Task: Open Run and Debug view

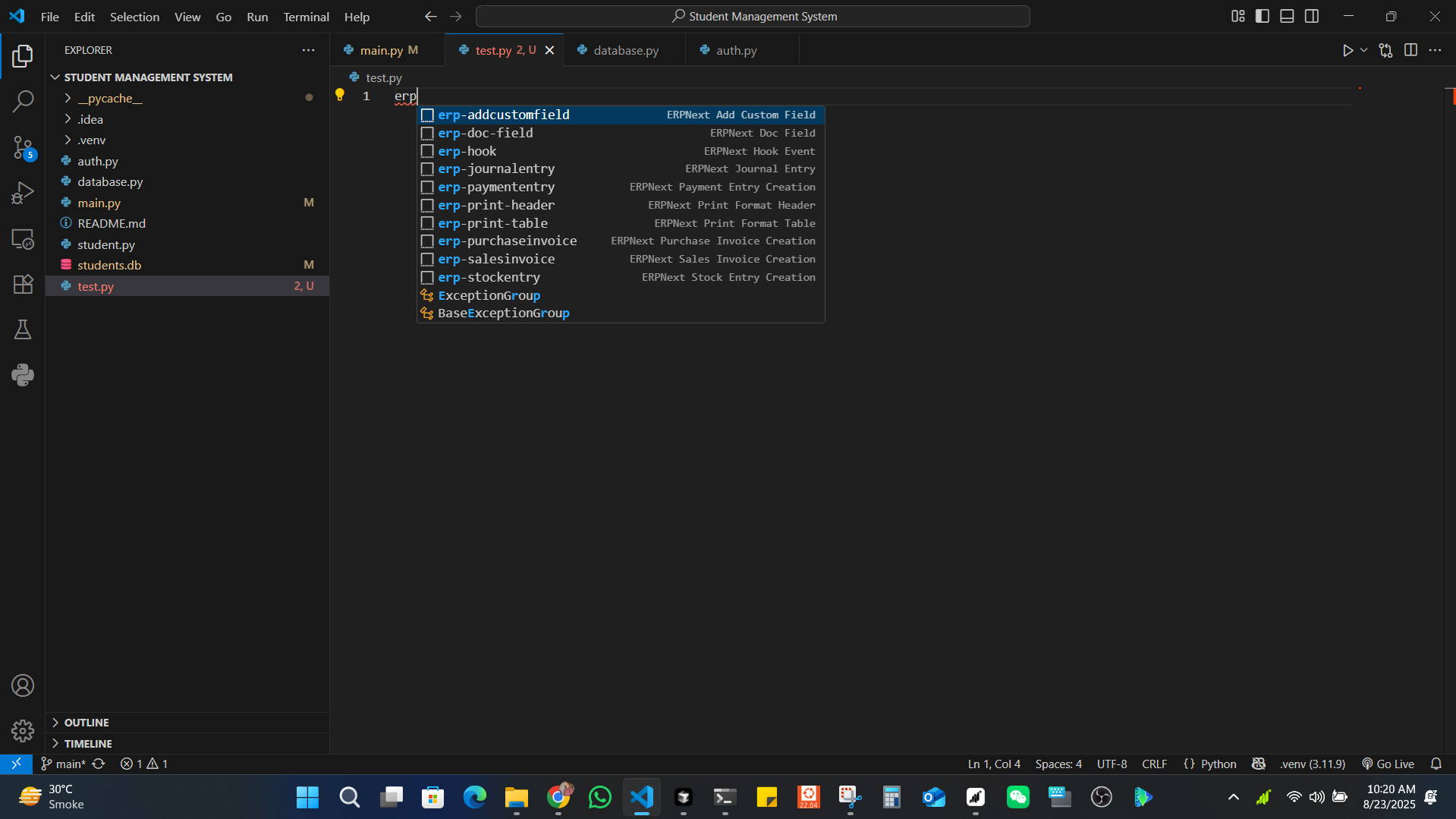Action: click(x=23, y=193)
